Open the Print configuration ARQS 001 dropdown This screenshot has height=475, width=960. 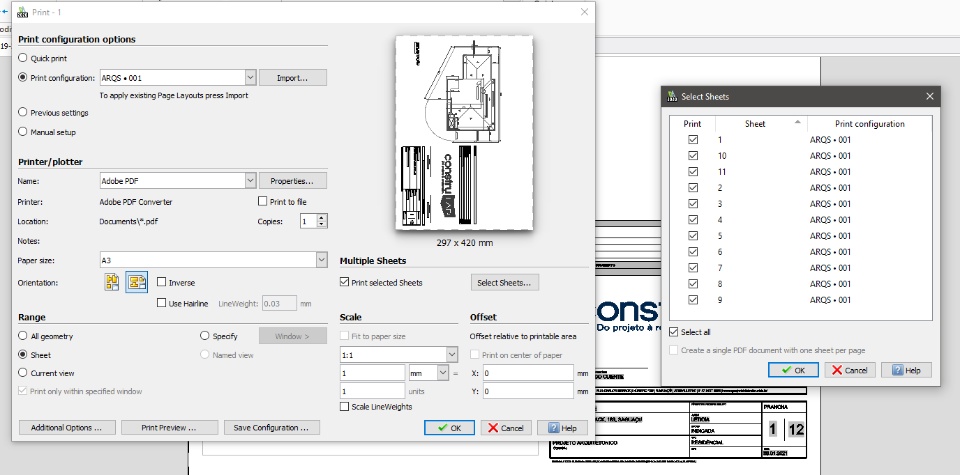250,78
